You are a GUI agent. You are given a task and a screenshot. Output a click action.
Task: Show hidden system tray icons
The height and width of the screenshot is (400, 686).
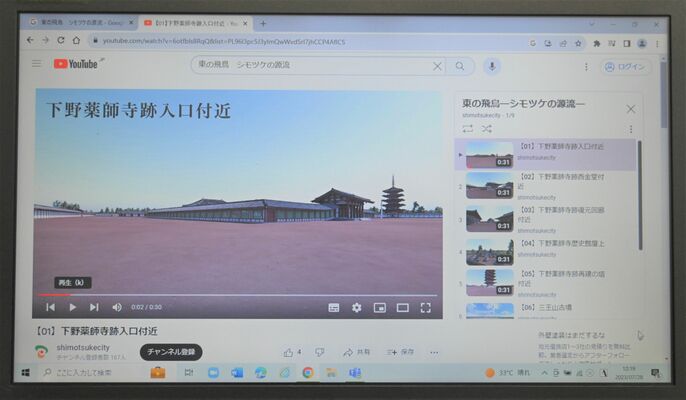pos(544,373)
